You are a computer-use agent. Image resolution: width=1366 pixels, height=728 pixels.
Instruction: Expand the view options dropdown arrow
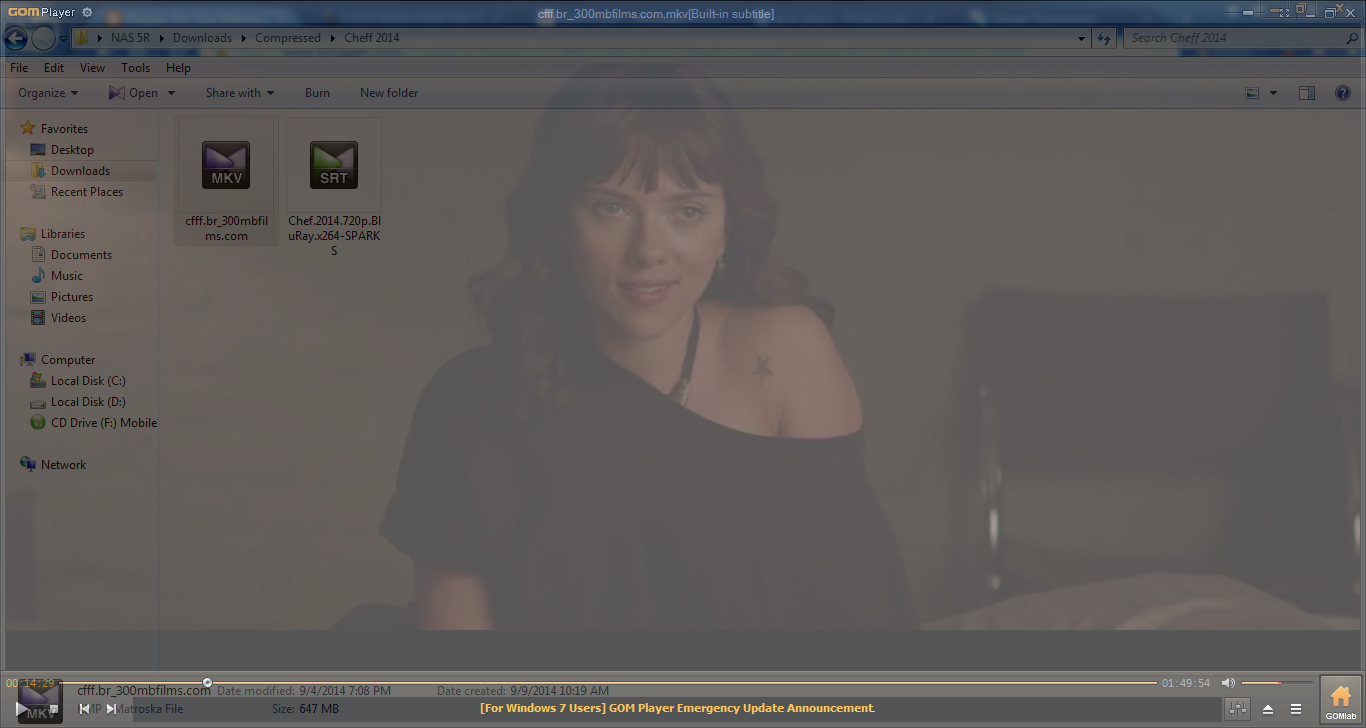(x=1273, y=93)
